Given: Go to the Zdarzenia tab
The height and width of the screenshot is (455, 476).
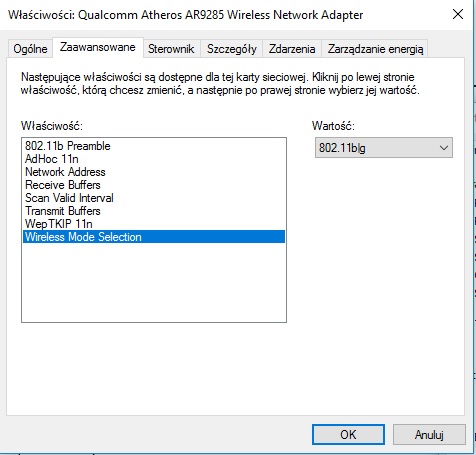Looking at the screenshot, I should [x=292, y=49].
